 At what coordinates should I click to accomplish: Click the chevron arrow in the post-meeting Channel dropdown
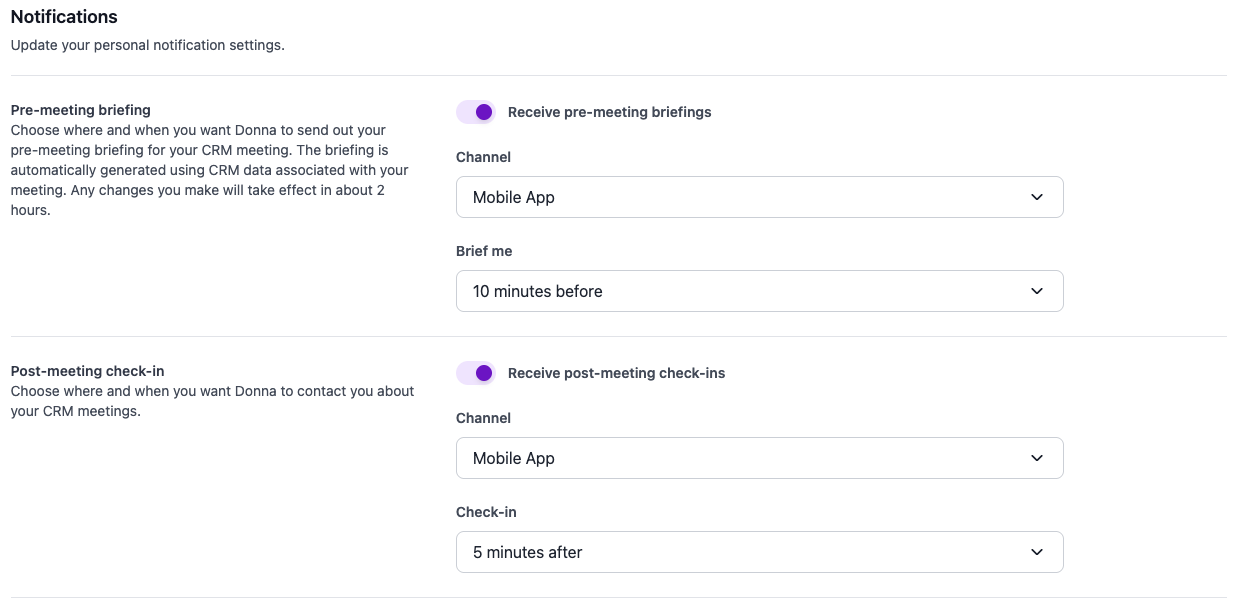coord(1036,458)
